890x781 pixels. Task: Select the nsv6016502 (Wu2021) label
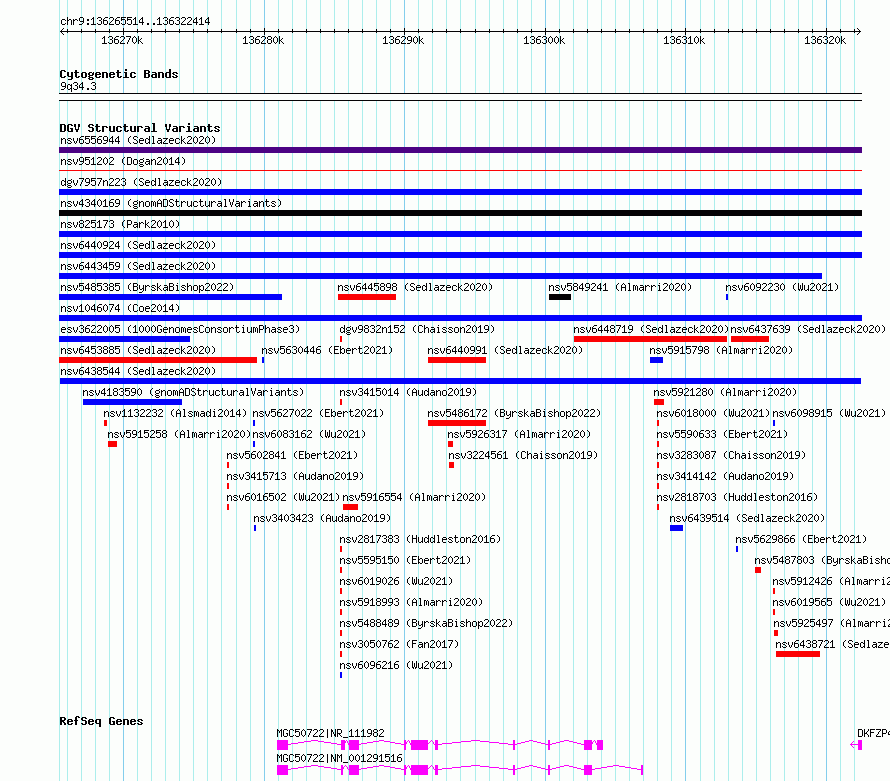point(283,497)
